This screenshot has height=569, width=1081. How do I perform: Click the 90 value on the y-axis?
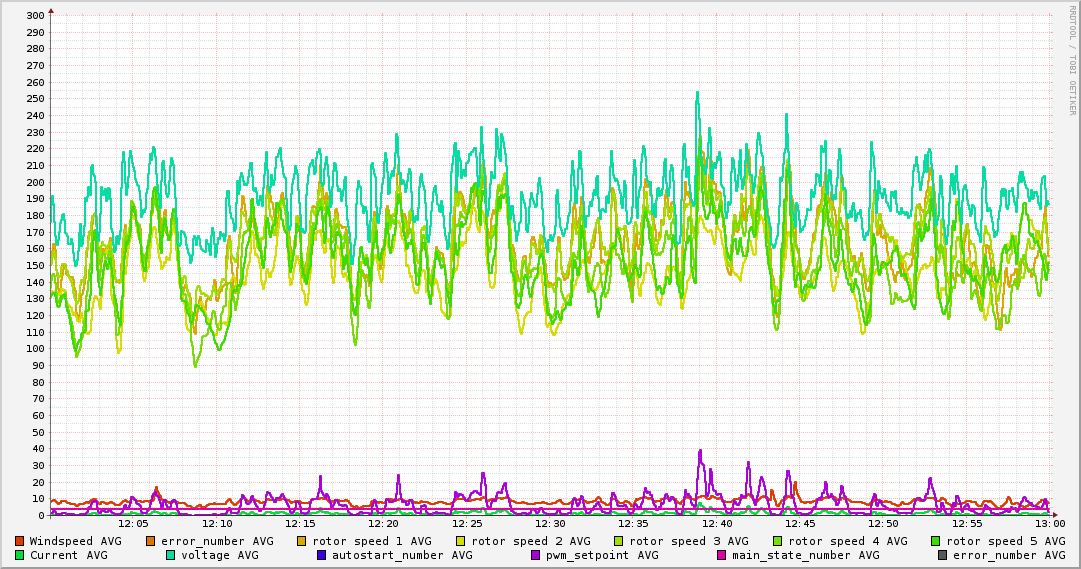[39, 366]
